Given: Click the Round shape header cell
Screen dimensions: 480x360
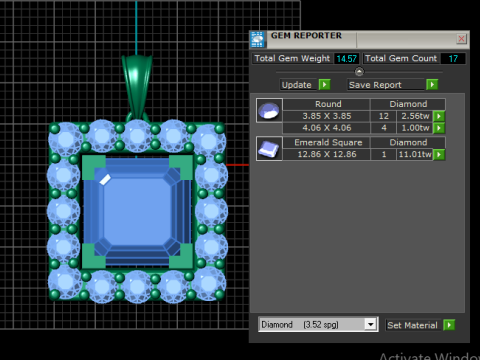Looking at the screenshot, I should click(x=326, y=104).
